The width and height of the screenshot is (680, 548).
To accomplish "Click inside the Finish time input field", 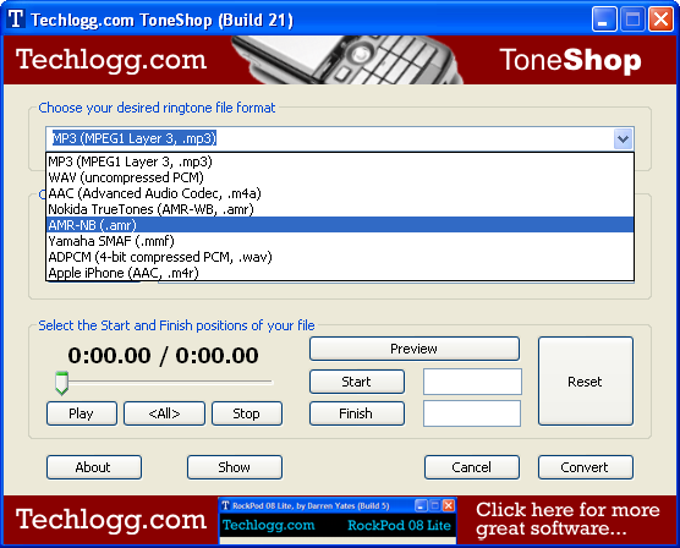I will click(472, 414).
